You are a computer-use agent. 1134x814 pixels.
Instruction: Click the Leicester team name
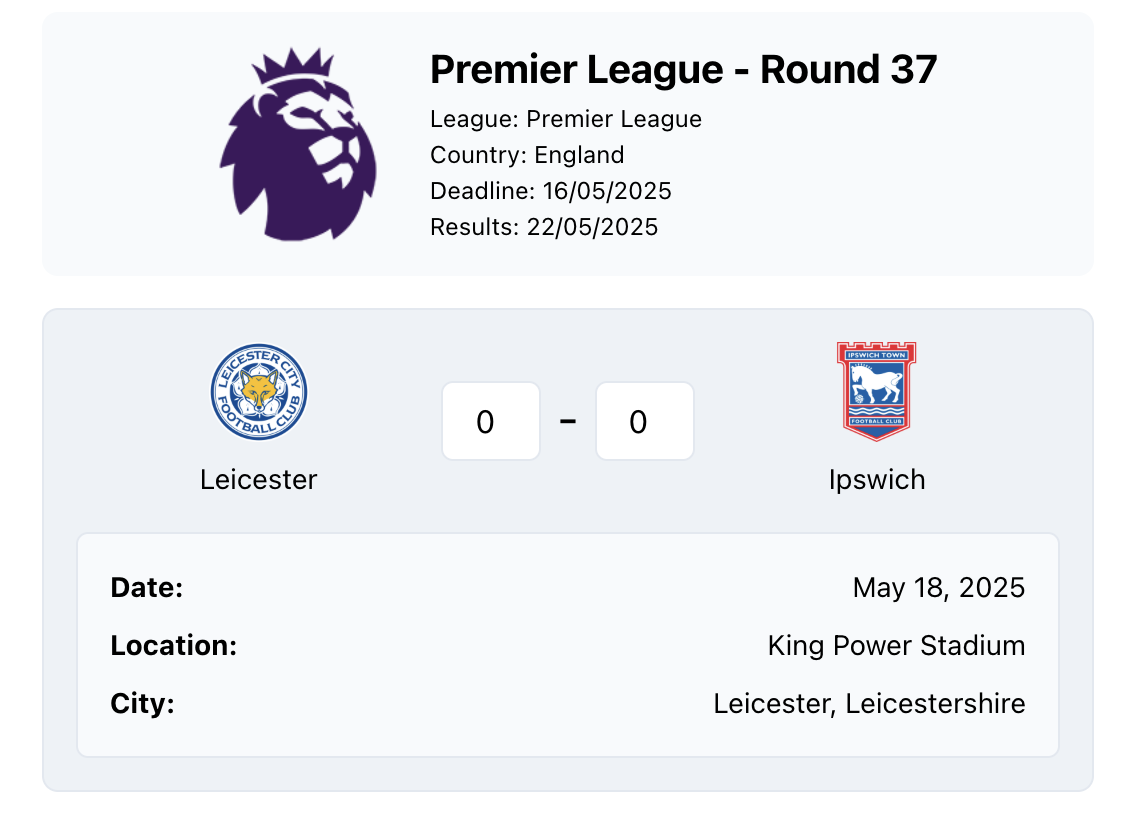[x=259, y=479]
